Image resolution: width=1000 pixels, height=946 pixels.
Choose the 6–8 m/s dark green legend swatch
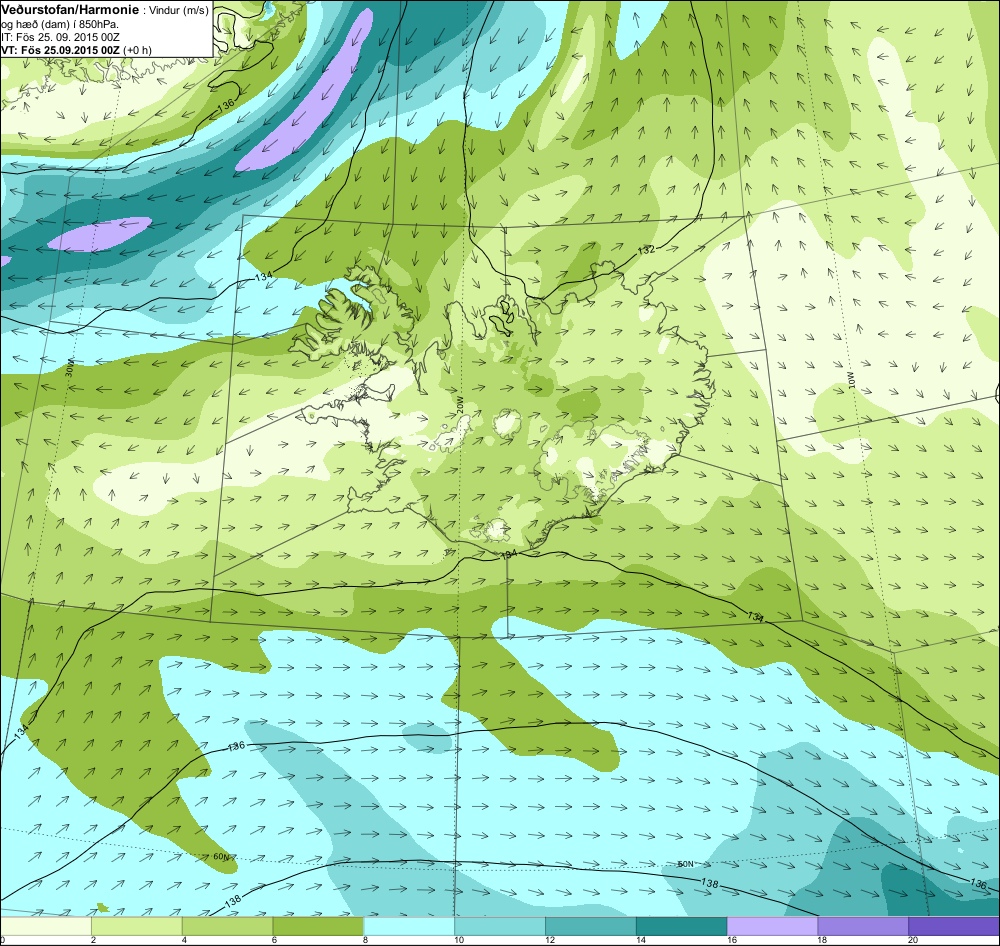[x=318, y=926]
